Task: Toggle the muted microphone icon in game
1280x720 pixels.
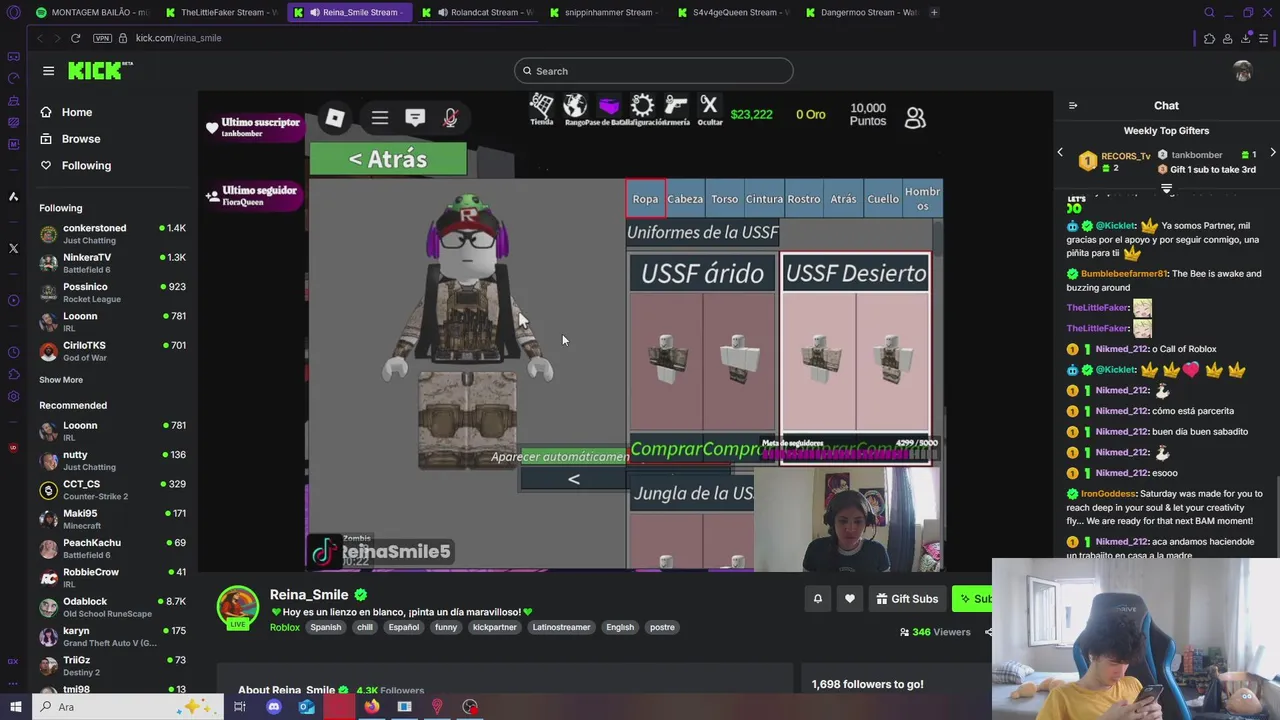Action: [450, 118]
